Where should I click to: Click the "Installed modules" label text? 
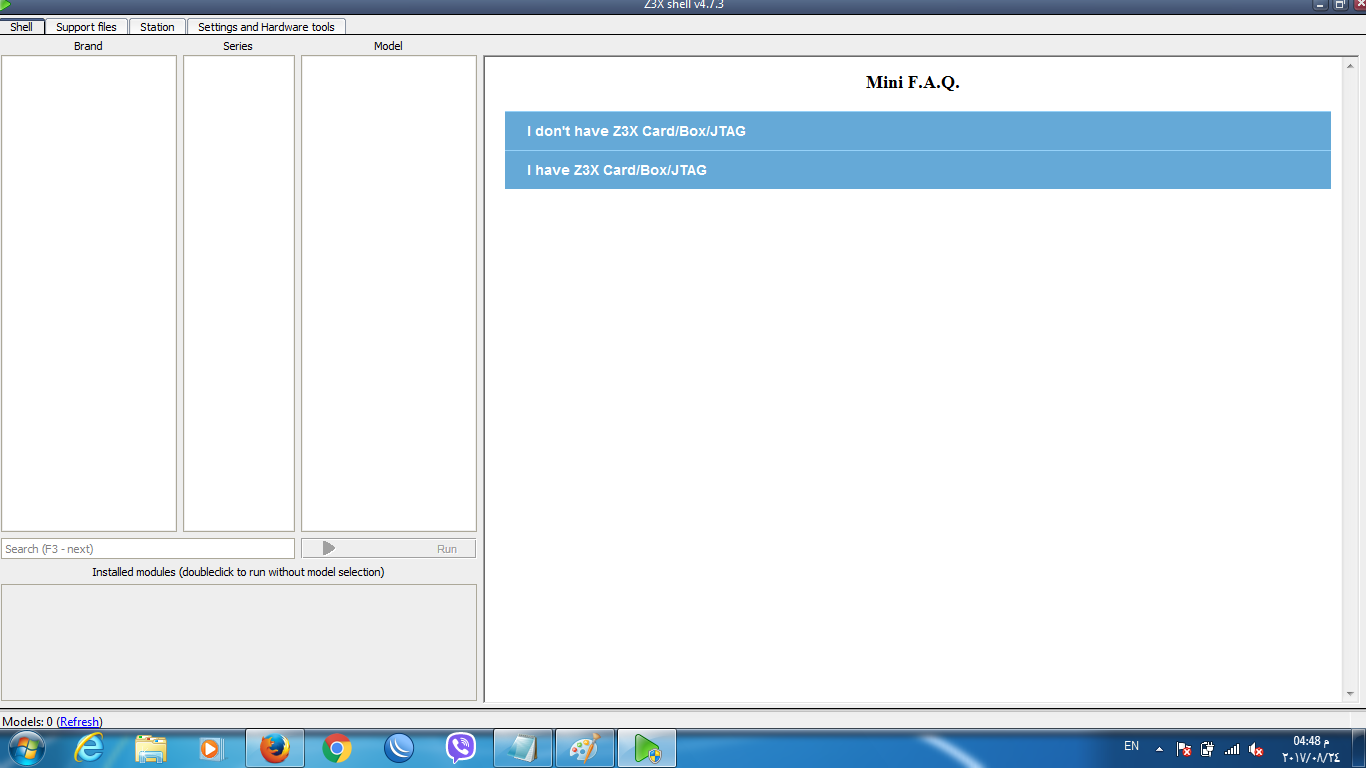click(238, 572)
